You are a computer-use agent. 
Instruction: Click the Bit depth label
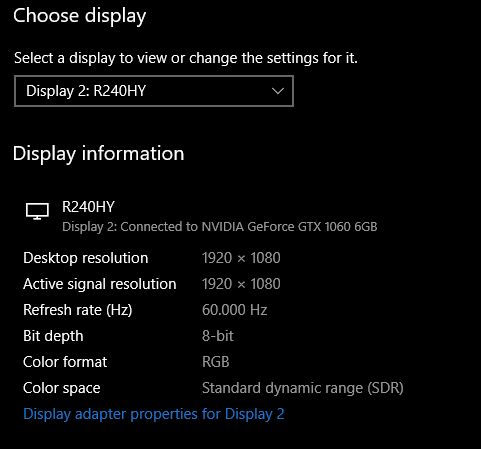pos(53,336)
